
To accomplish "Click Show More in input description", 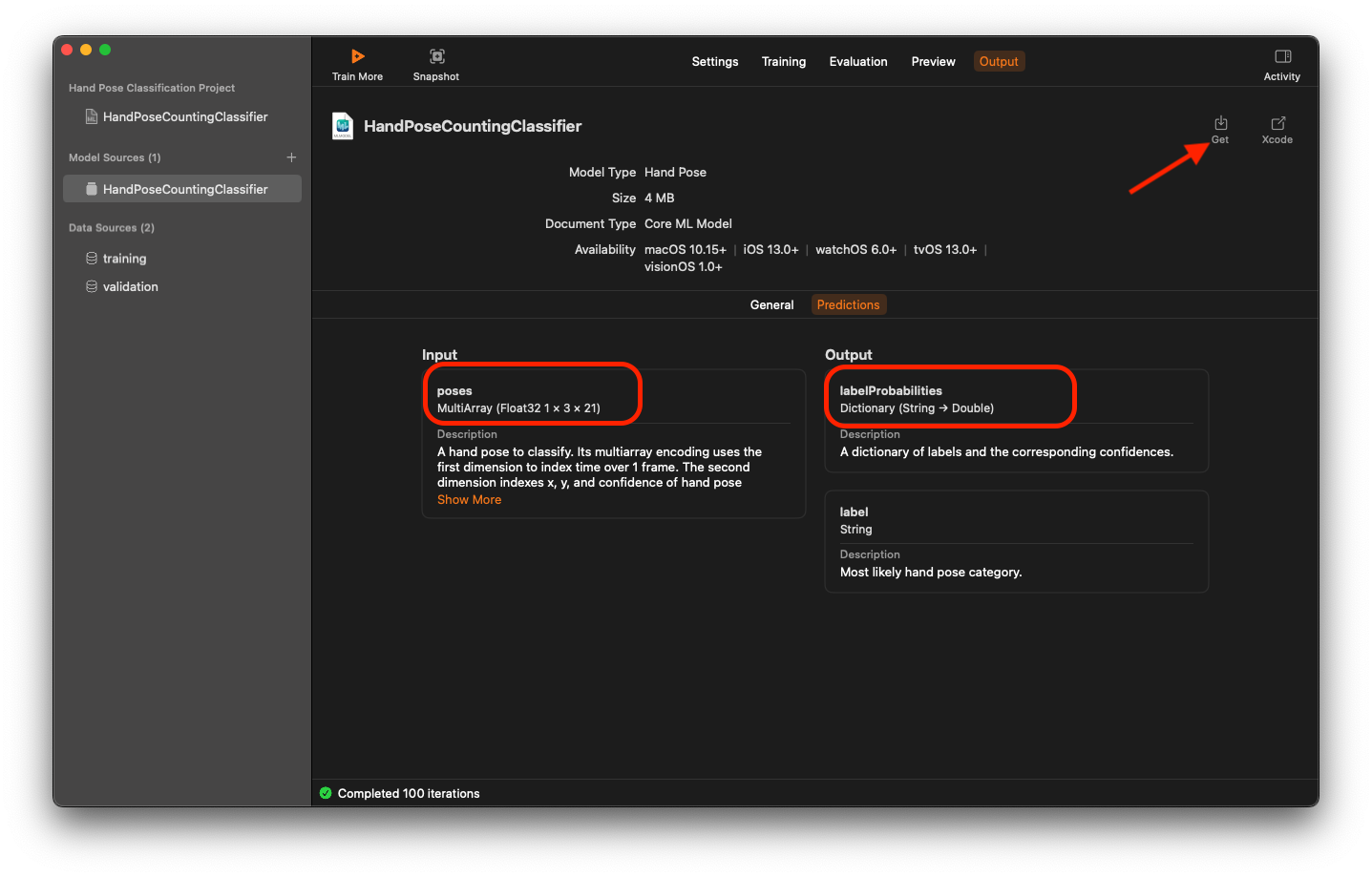I will 469,499.
